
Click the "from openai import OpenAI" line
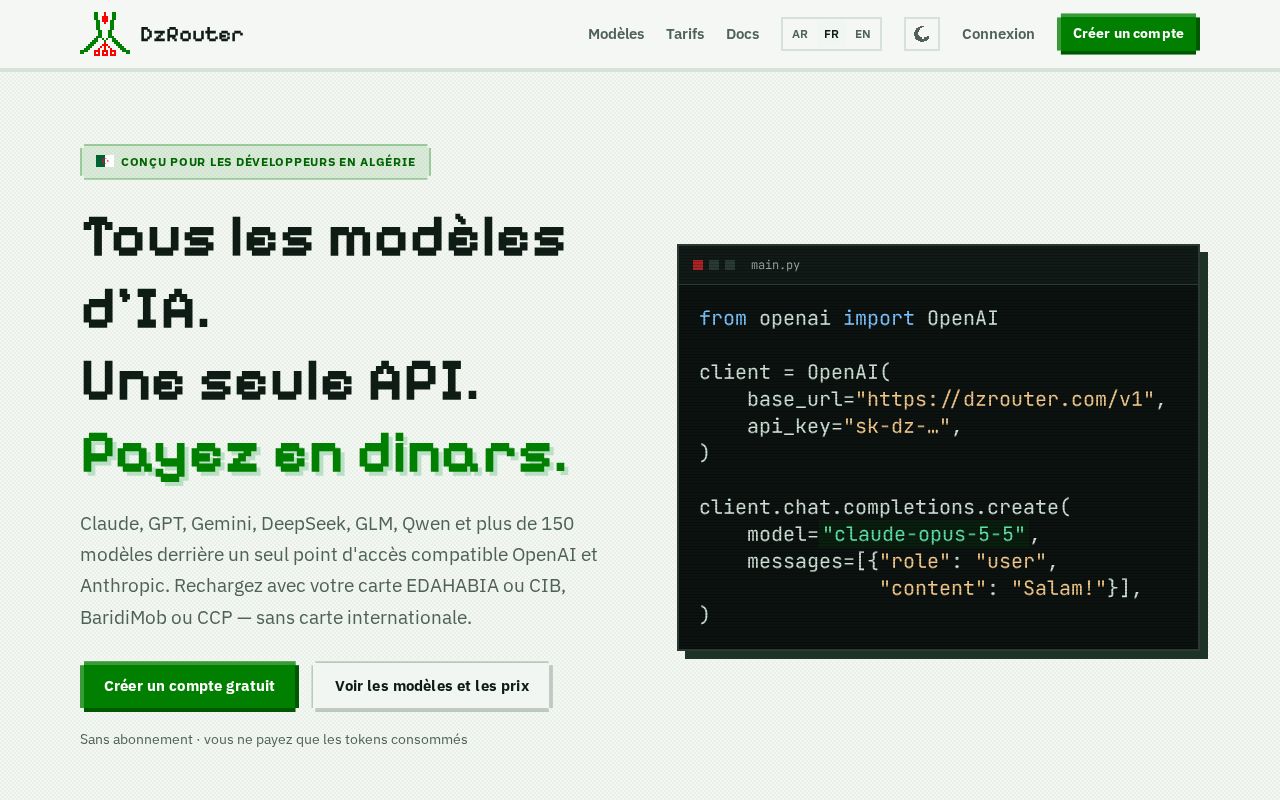pos(848,318)
